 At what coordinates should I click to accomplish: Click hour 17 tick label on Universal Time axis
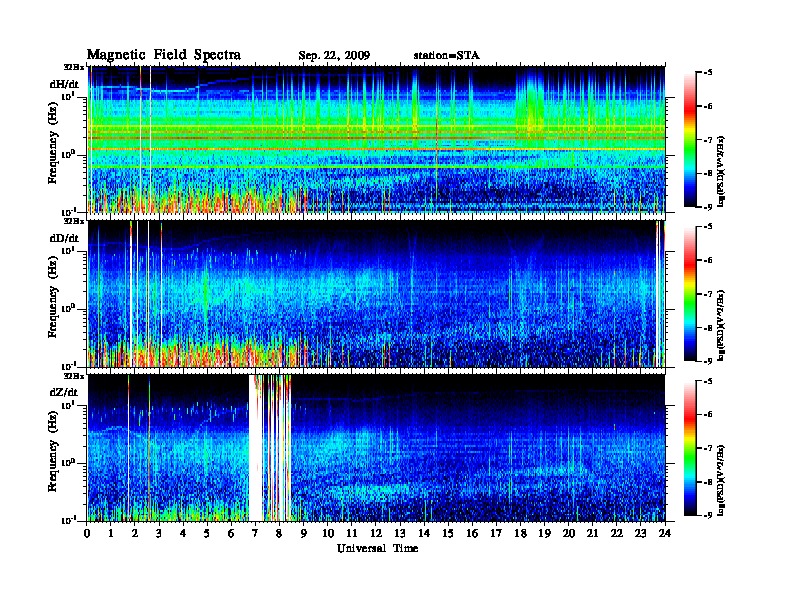496,534
